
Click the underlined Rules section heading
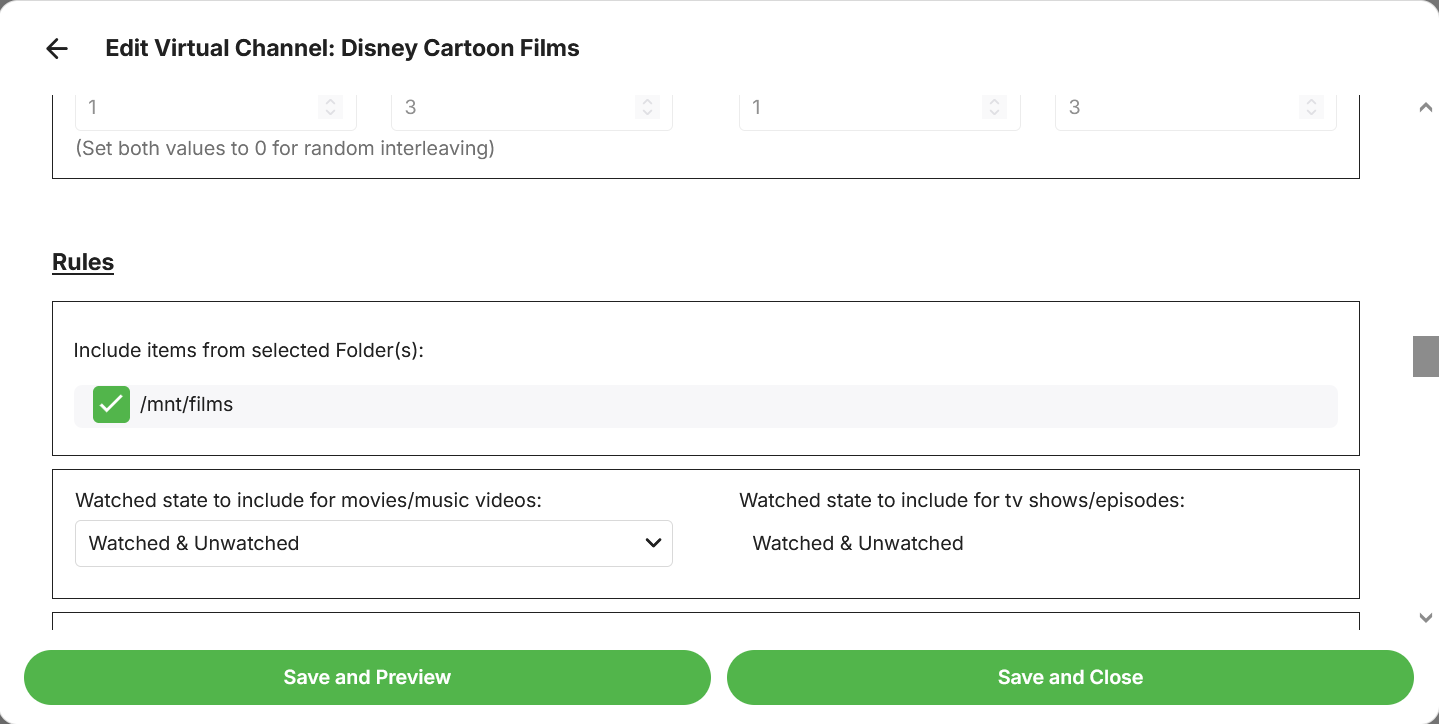click(83, 262)
